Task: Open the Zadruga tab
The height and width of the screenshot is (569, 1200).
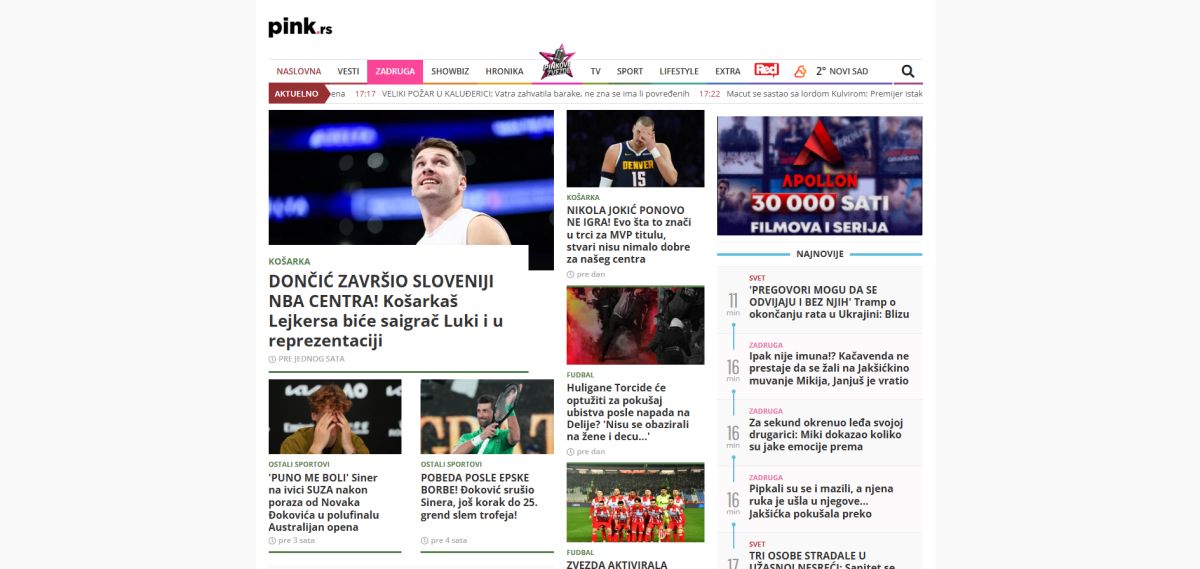Action: pos(395,71)
